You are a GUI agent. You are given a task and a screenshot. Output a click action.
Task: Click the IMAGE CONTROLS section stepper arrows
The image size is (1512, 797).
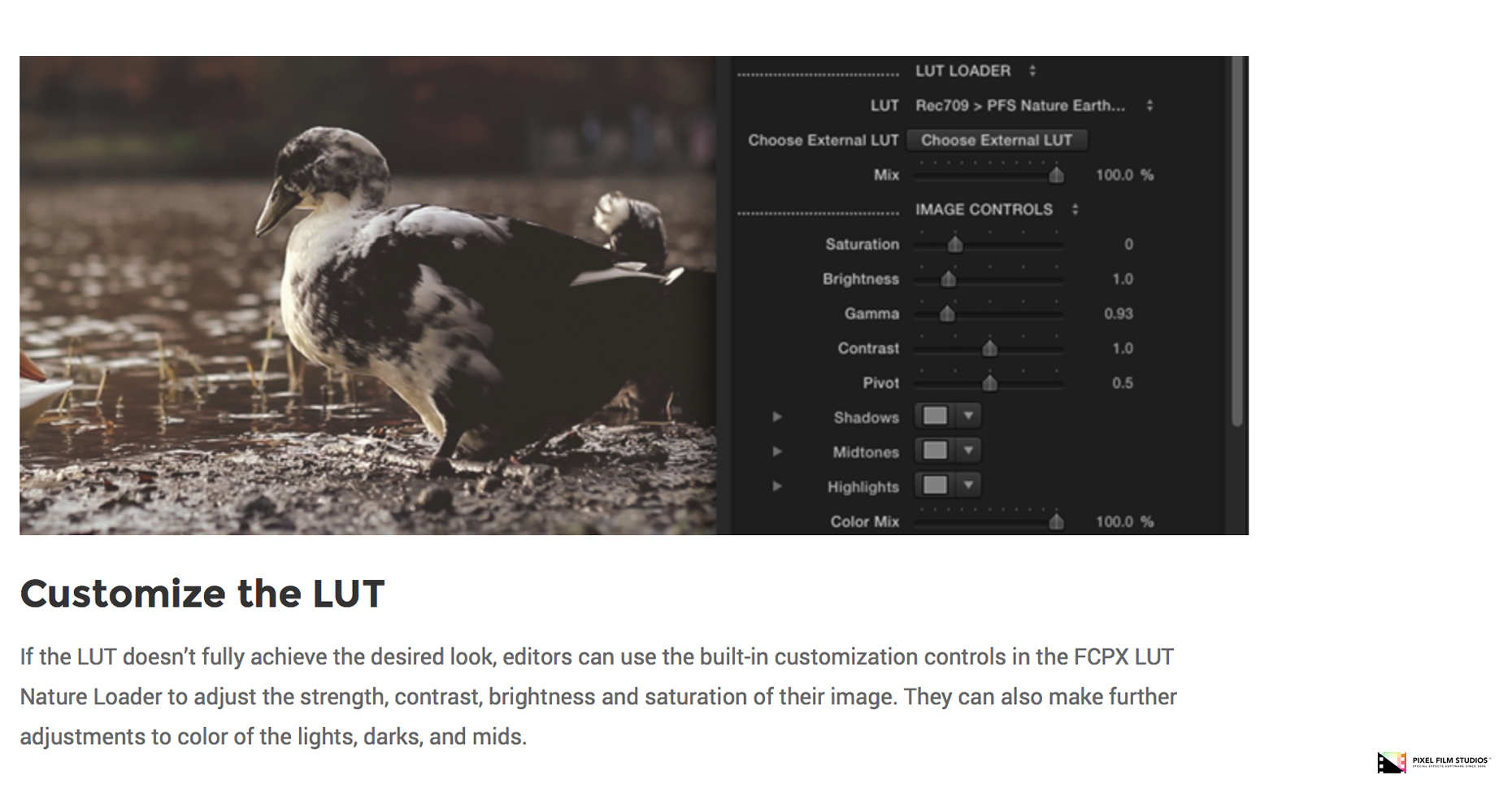[x=1075, y=210]
